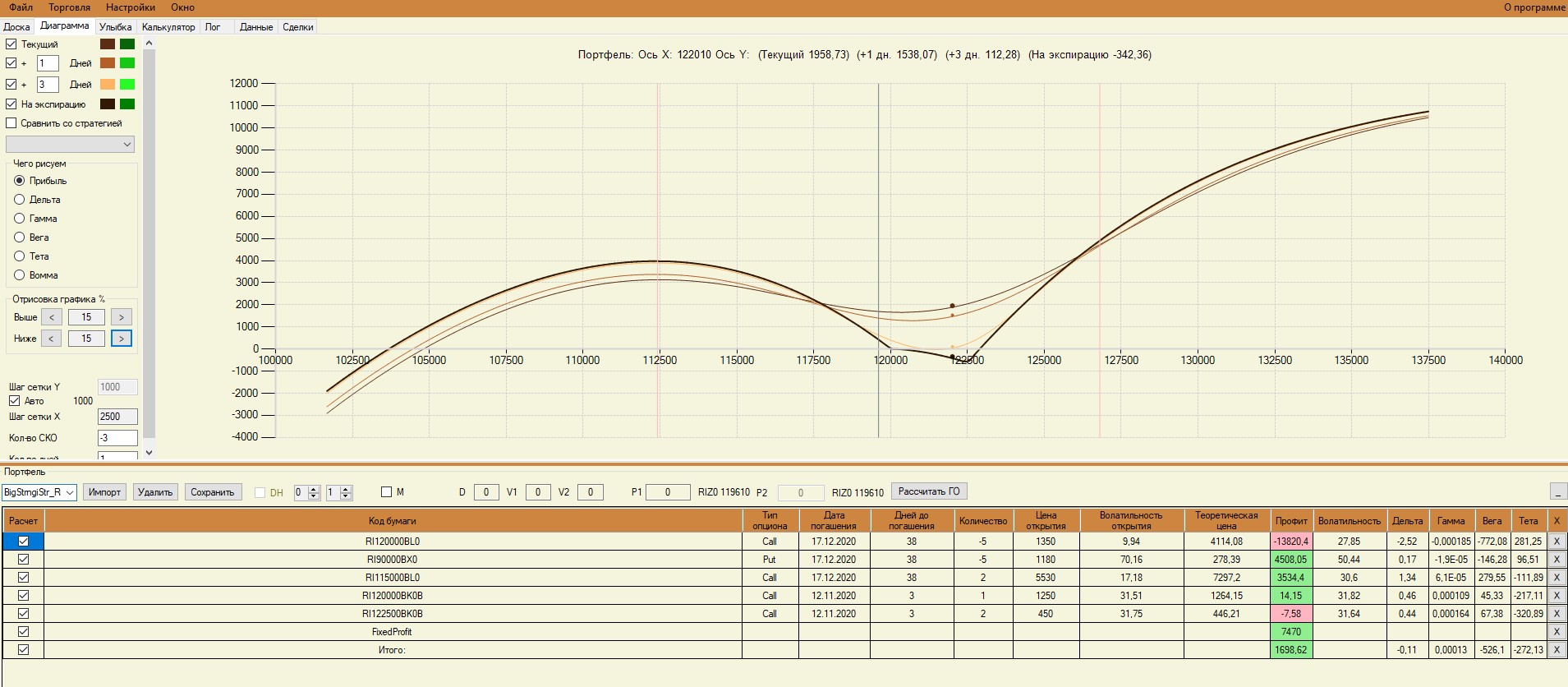Click the P1 input field

coord(668,492)
